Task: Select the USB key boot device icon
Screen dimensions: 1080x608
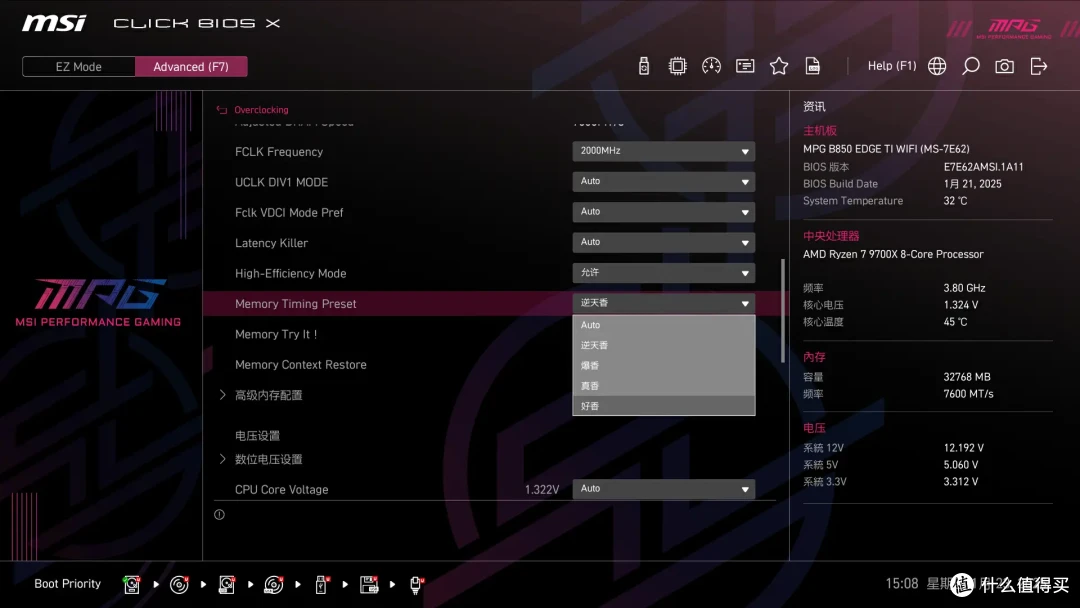Action: tap(321, 585)
